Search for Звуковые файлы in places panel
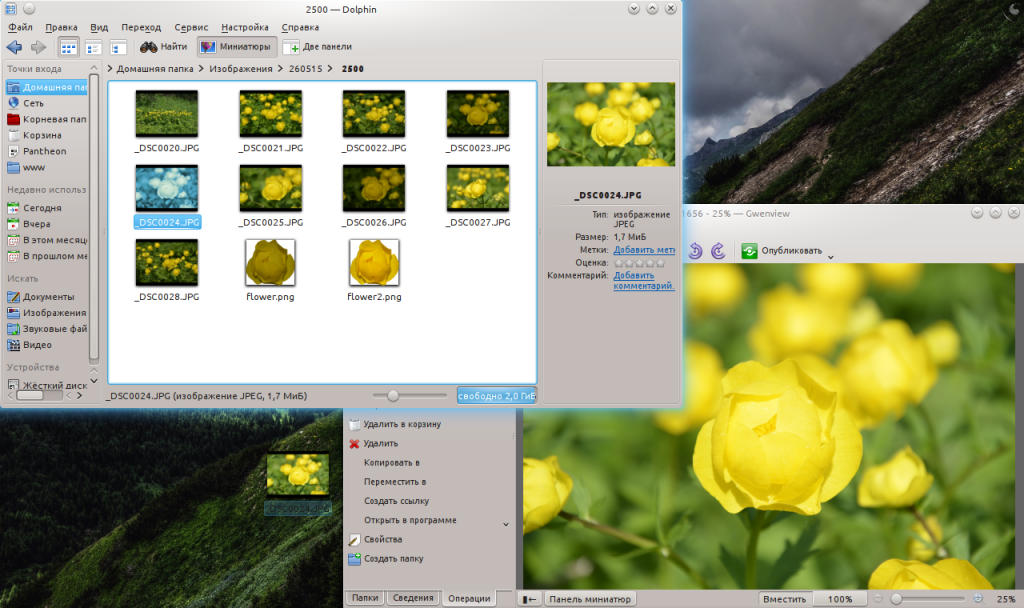Screen dimensions: 1024x608 pyautogui.click(x=46, y=328)
